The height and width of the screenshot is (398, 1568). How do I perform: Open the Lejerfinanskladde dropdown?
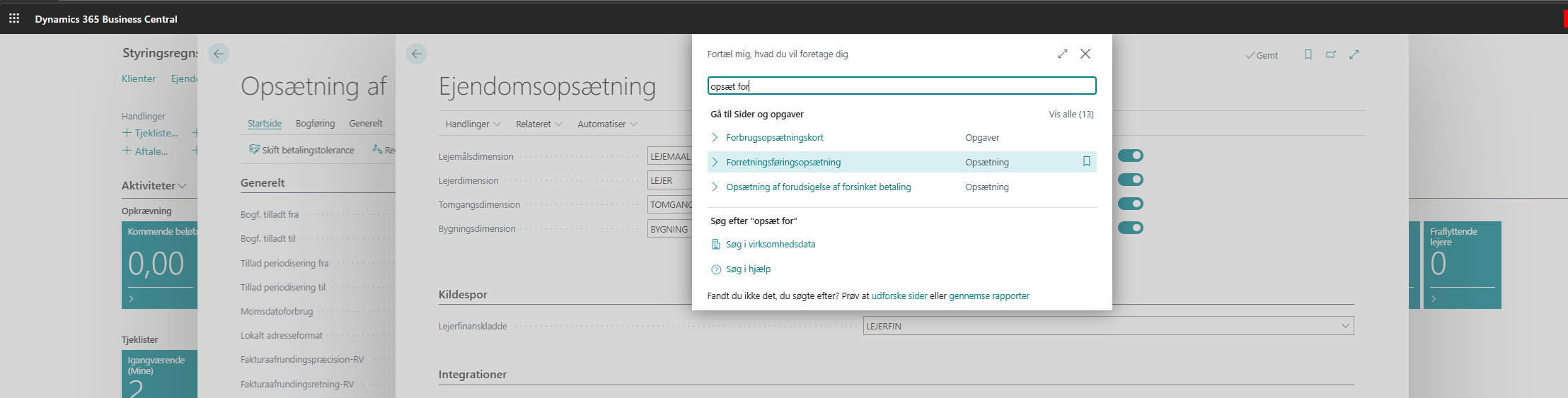pyautogui.click(x=1344, y=326)
